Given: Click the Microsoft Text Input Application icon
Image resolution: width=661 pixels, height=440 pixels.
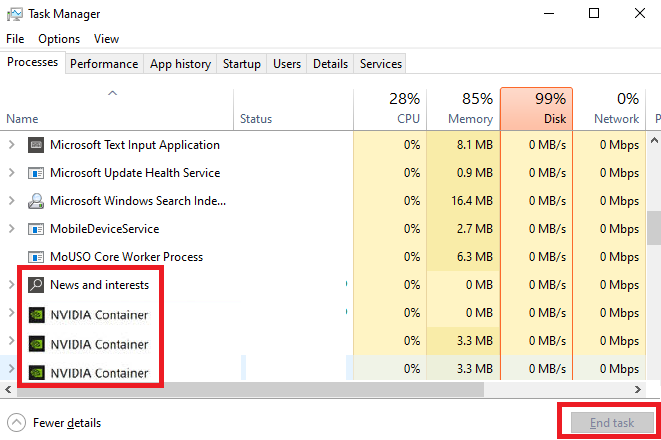Looking at the screenshot, I should coord(36,145).
